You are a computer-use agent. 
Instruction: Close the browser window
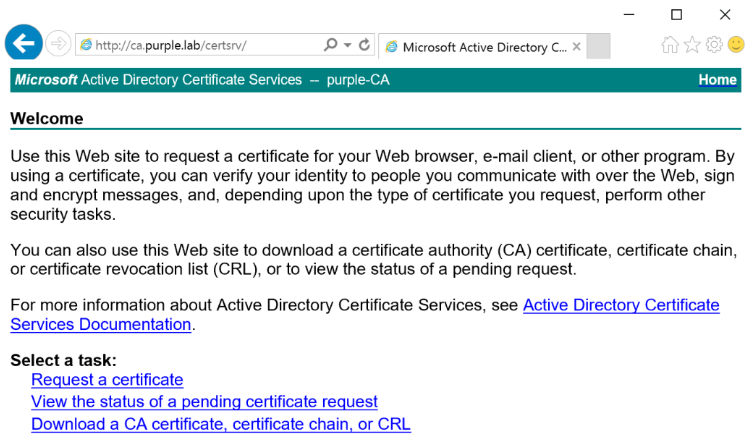(x=725, y=14)
